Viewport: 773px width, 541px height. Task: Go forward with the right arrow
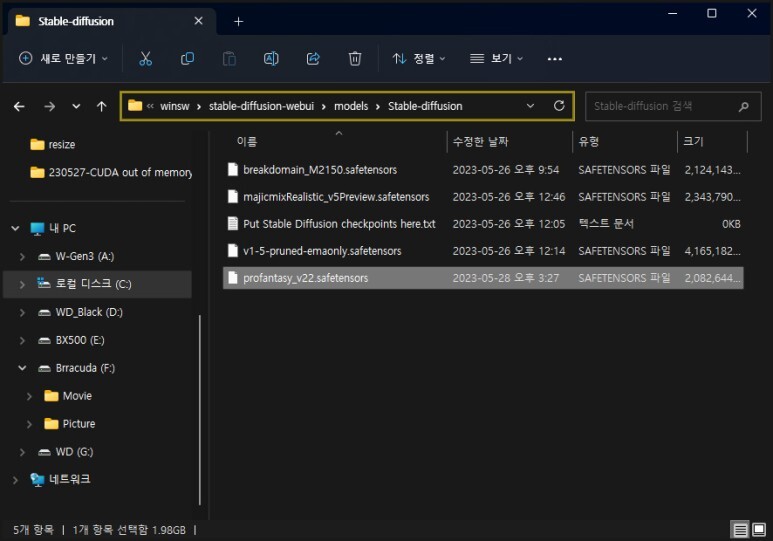click(x=49, y=106)
